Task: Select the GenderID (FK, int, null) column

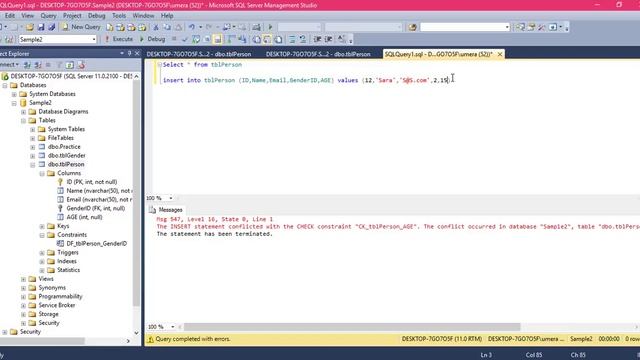Action: pos(96,208)
